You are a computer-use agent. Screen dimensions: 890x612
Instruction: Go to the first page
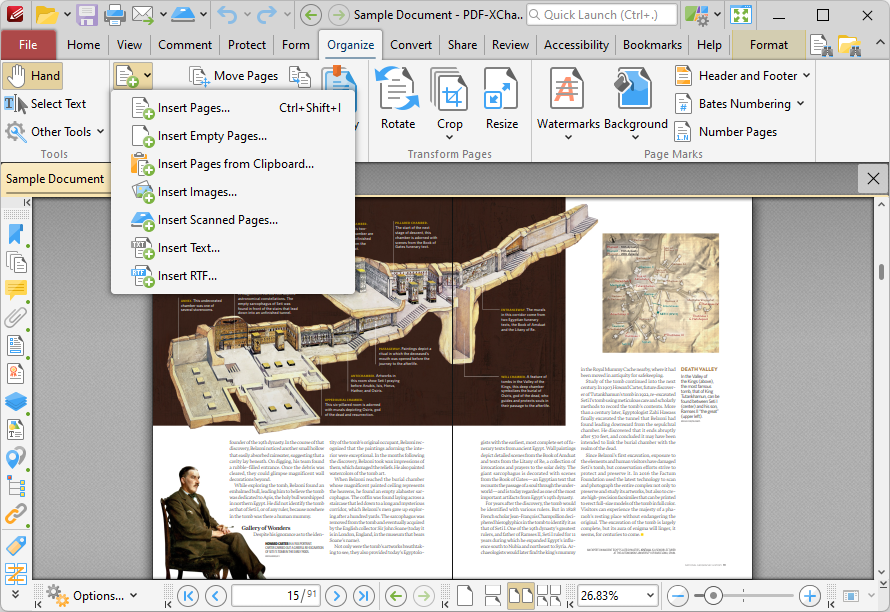point(188,596)
